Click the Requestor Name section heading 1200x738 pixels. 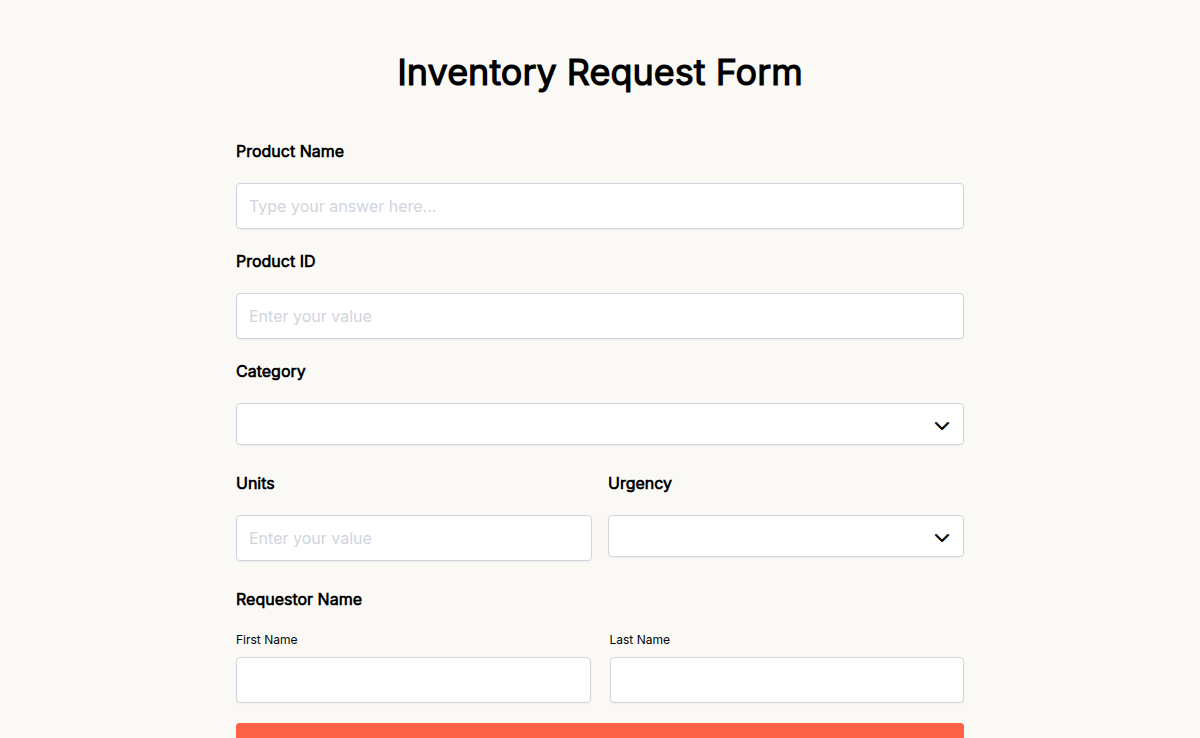click(x=298, y=599)
